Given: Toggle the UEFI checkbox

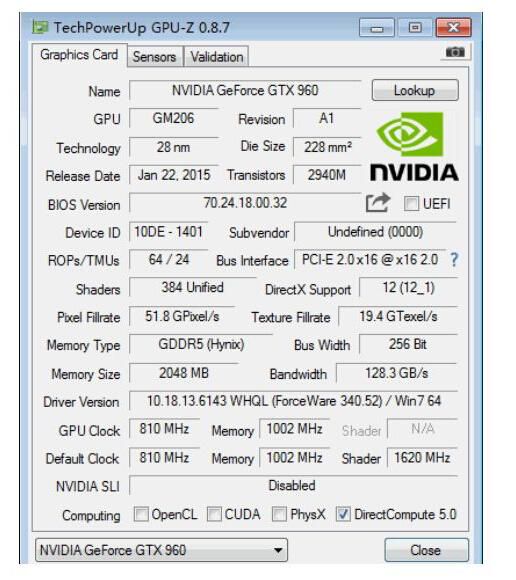Looking at the screenshot, I should [411, 203].
